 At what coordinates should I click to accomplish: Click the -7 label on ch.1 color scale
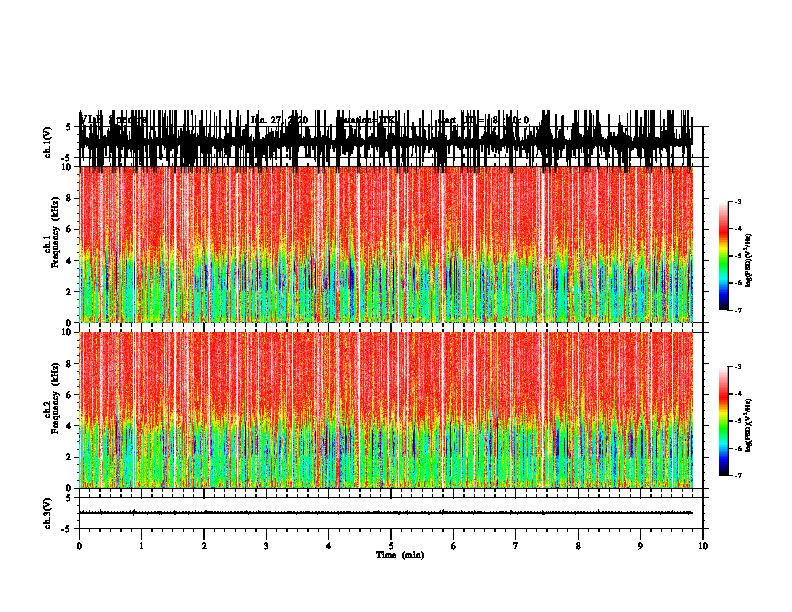(x=737, y=310)
